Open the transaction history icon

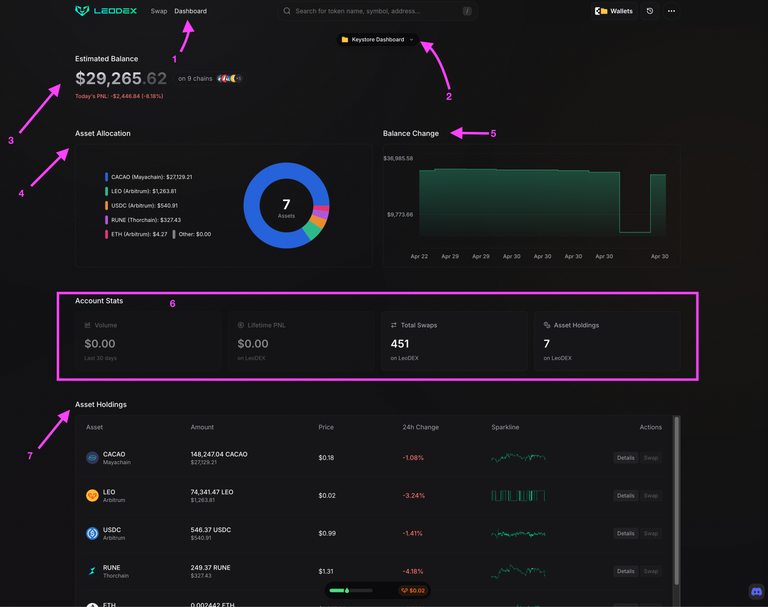(650, 11)
